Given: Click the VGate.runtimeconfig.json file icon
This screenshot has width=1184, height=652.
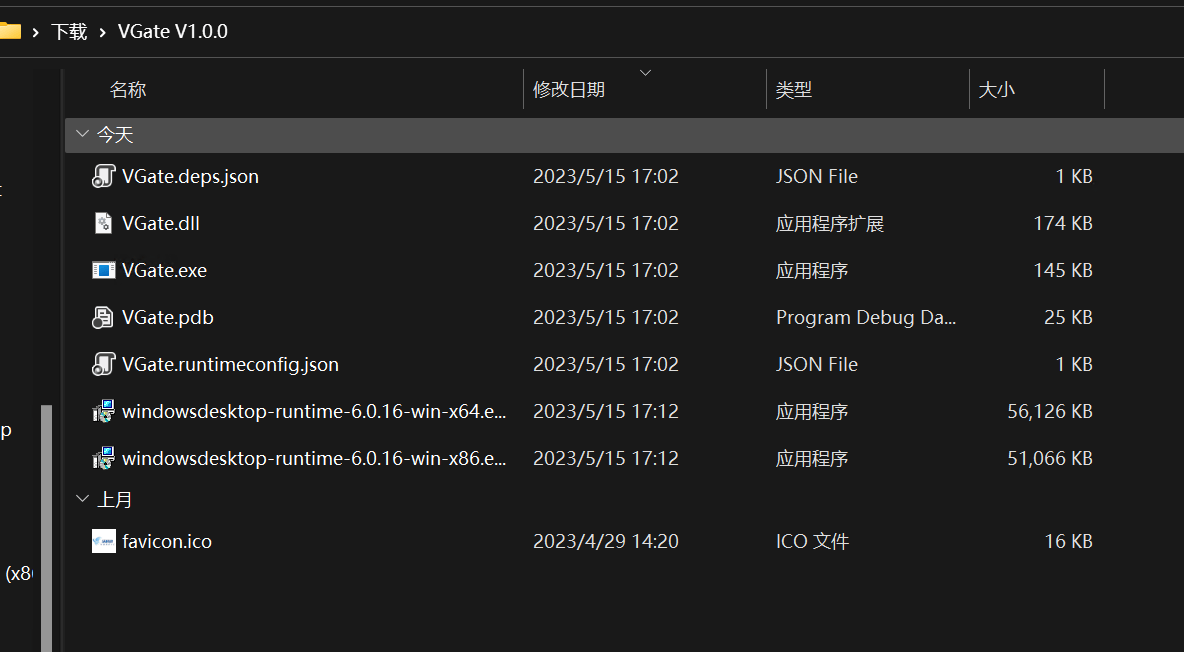Looking at the screenshot, I should pos(103,364).
